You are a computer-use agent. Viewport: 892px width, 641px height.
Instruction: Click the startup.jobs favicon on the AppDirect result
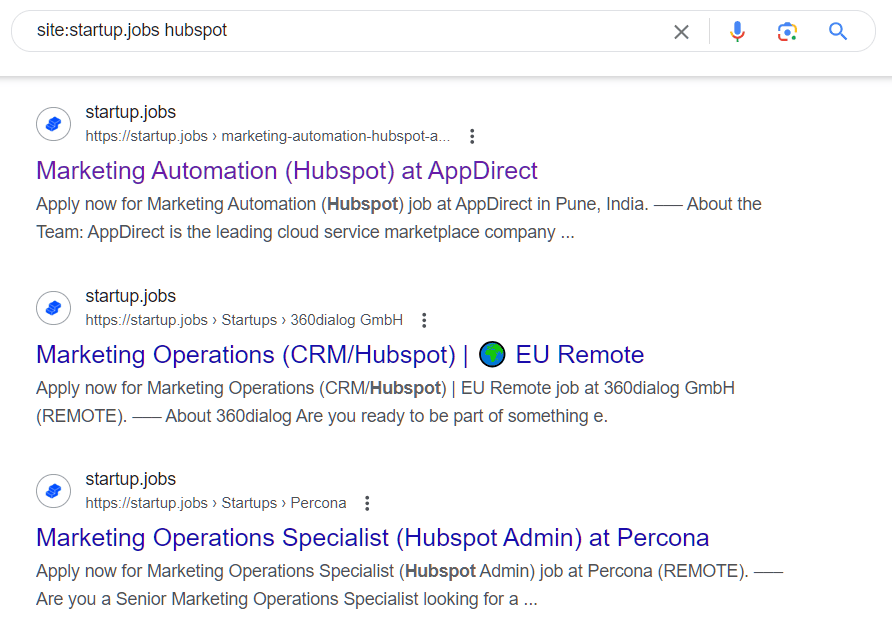(x=53, y=124)
